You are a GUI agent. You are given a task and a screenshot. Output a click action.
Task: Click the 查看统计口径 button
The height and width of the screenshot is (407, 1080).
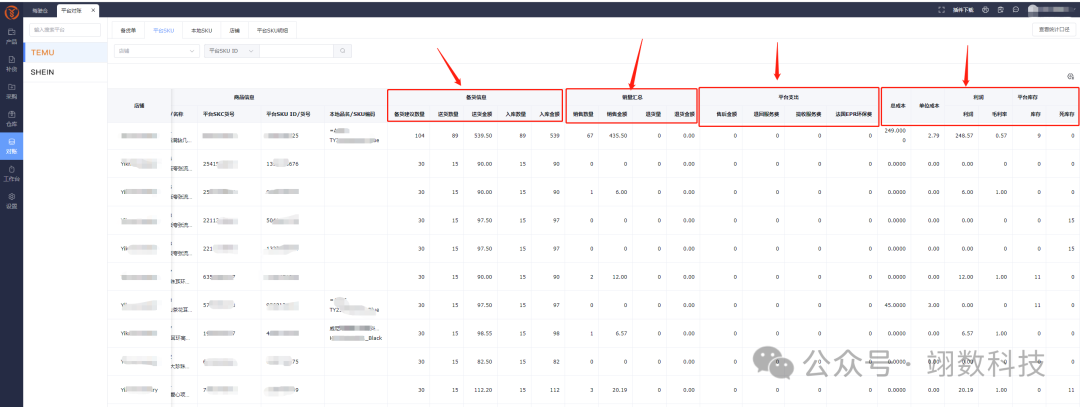[x=1054, y=30]
